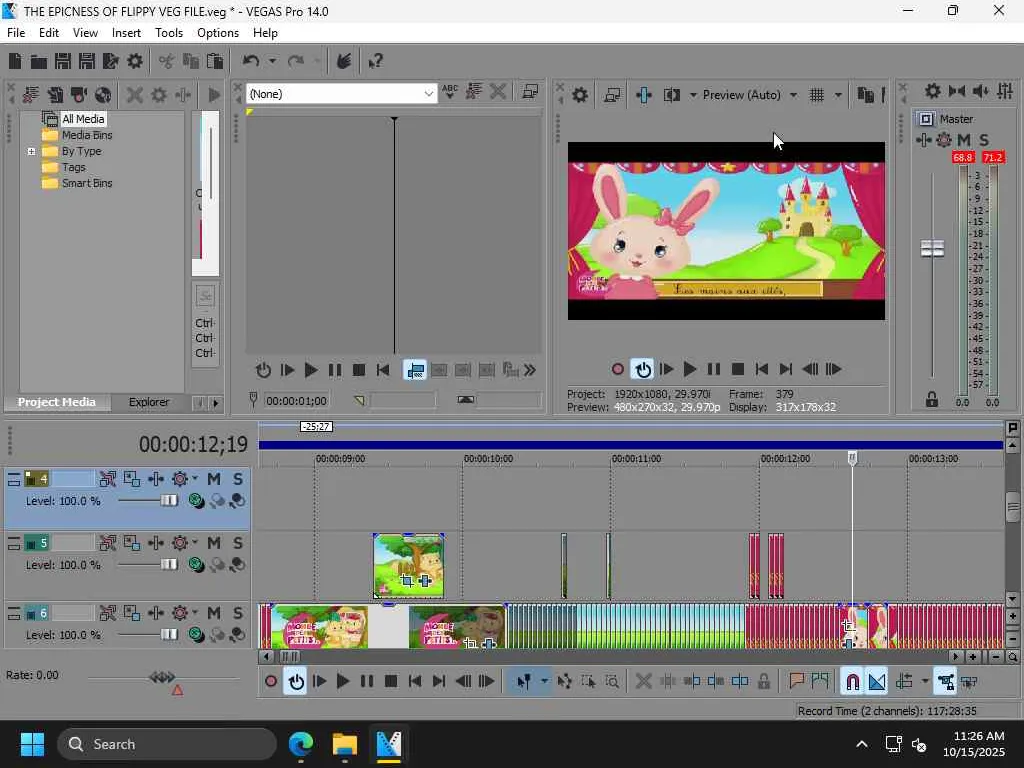Open Auto Ripple mode dropdown arrow

(925, 681)
